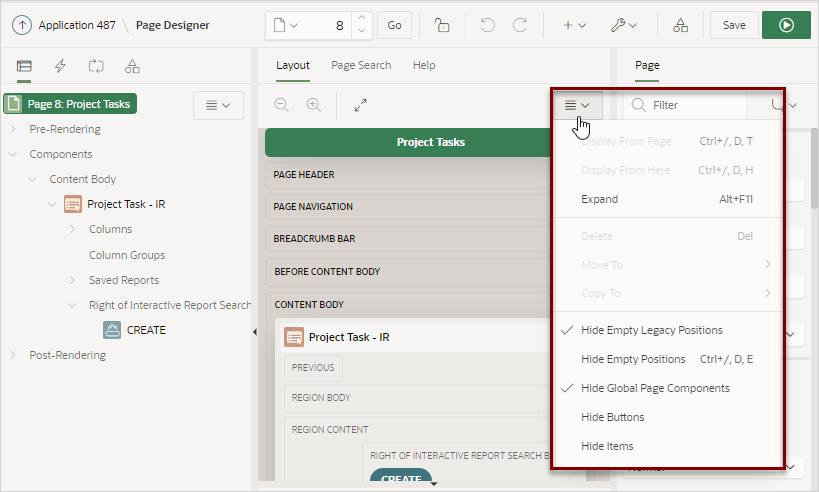The height and width of the screenshot is (492, 819).
Task: Click the Application 487 breadcrumb link
Action: [77, 25]
